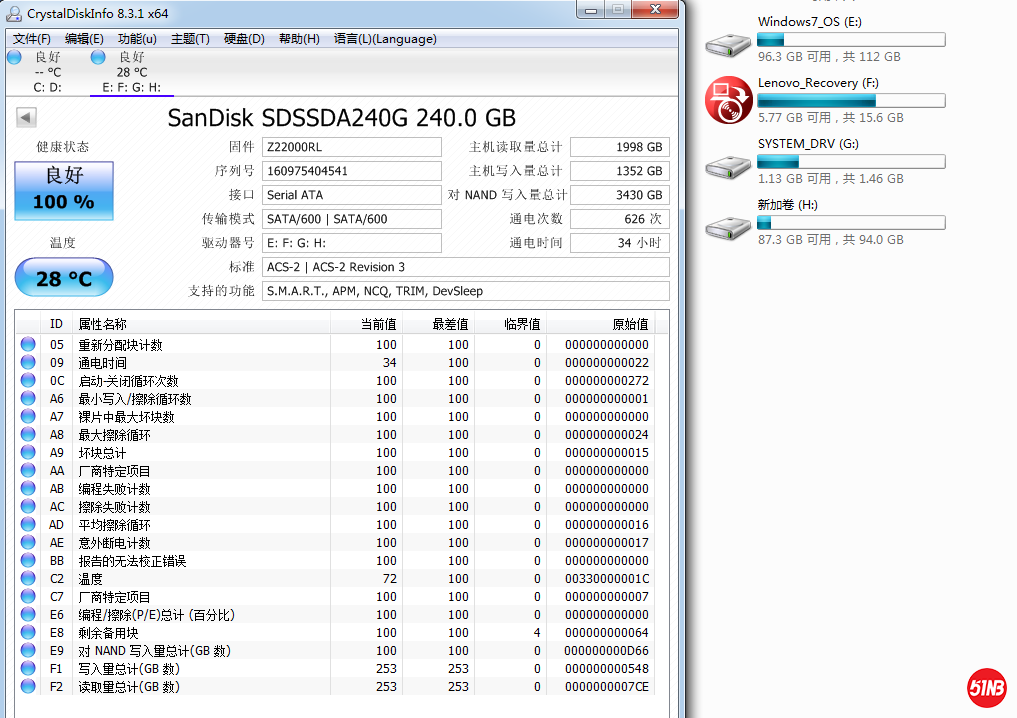The image size is (1017, 718).
Task: Open the Lenovo_Recovery (F:) drive icon
Action: coord(728,102)
